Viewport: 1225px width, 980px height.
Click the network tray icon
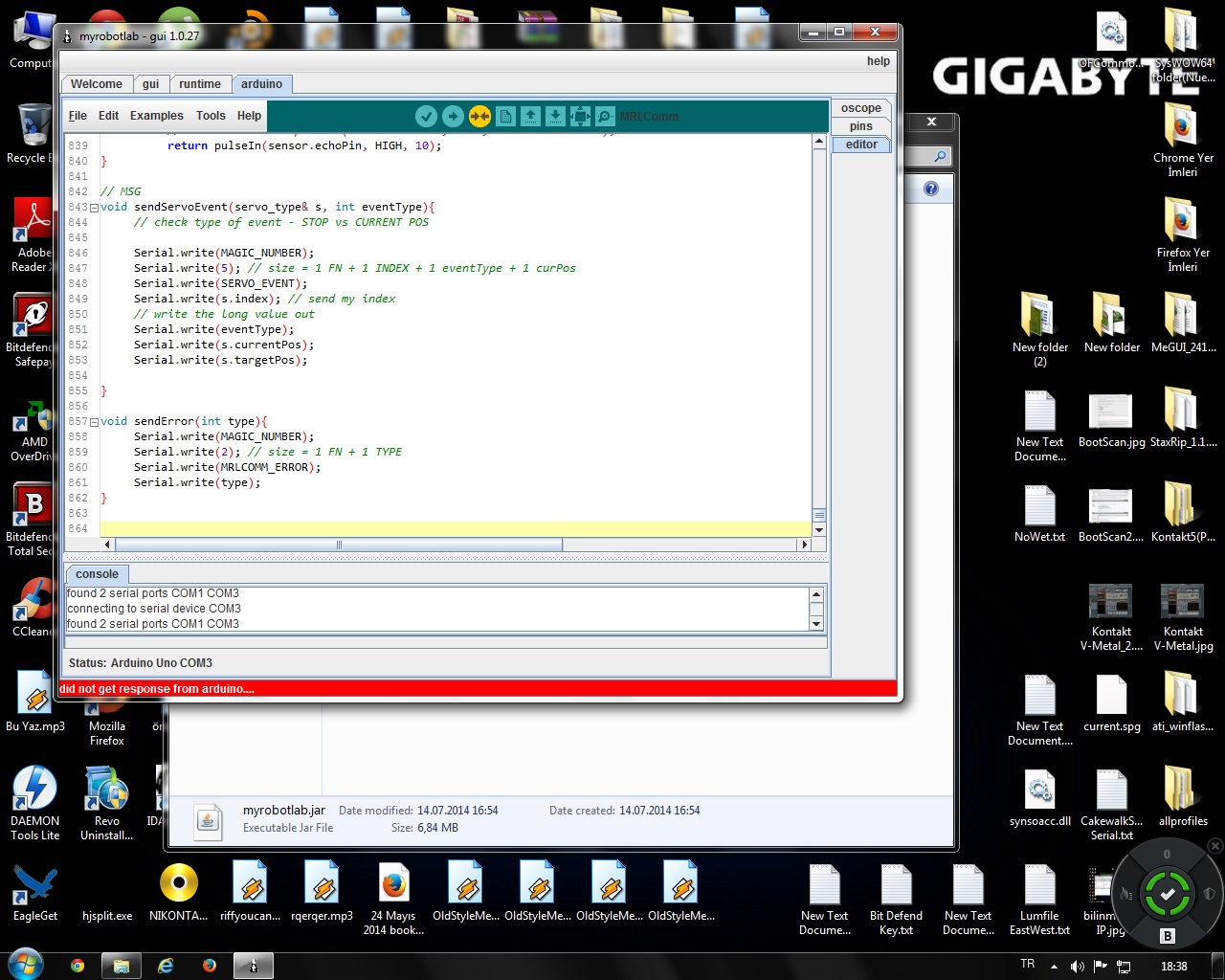tap(1125, 967)
